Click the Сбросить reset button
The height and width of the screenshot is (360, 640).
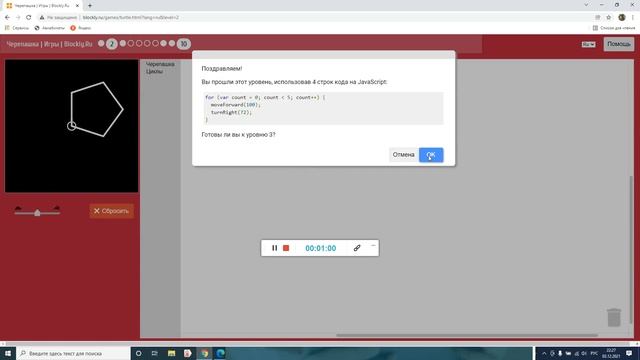[111, 211]
